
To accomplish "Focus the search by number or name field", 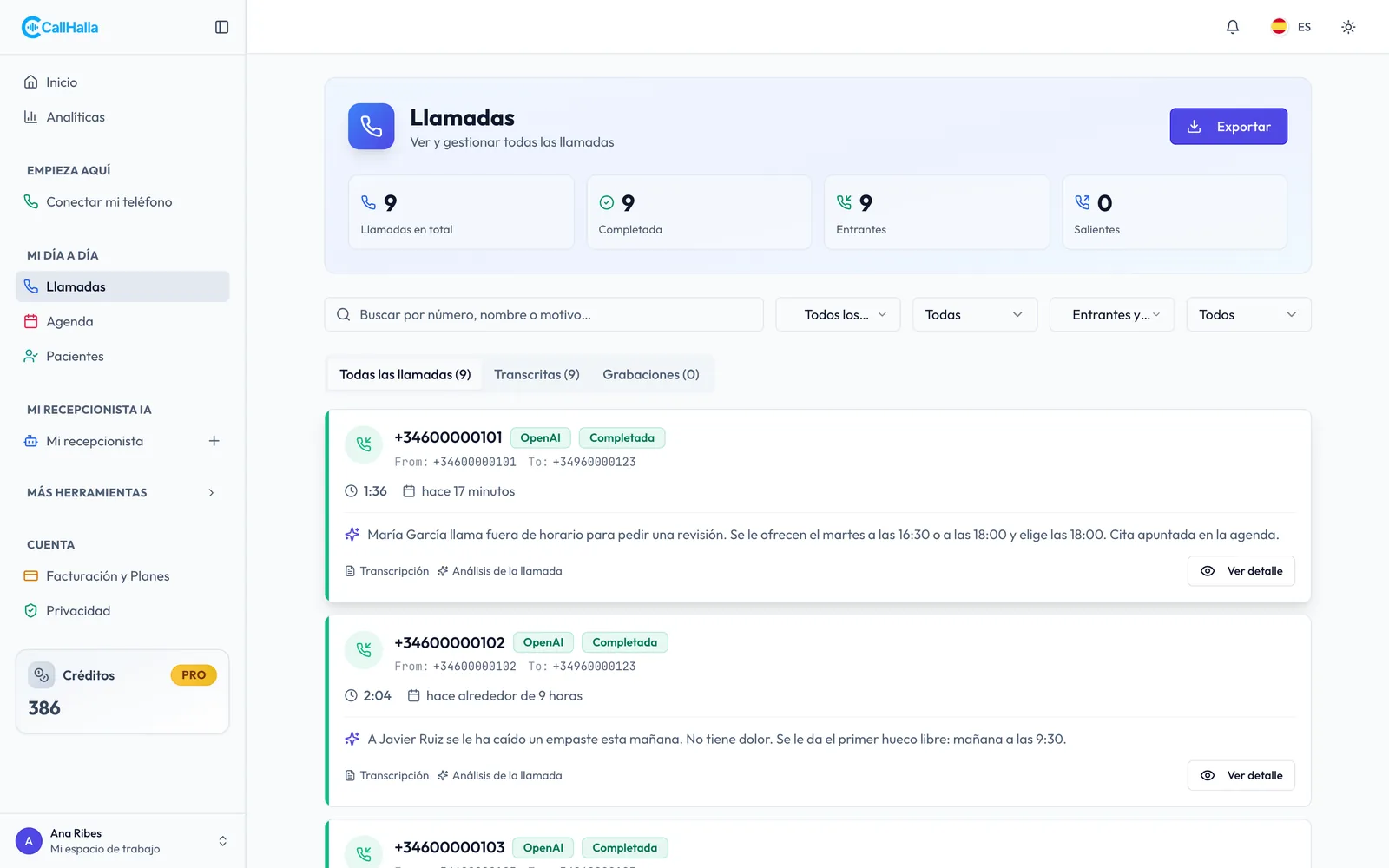I will [544, 315].
